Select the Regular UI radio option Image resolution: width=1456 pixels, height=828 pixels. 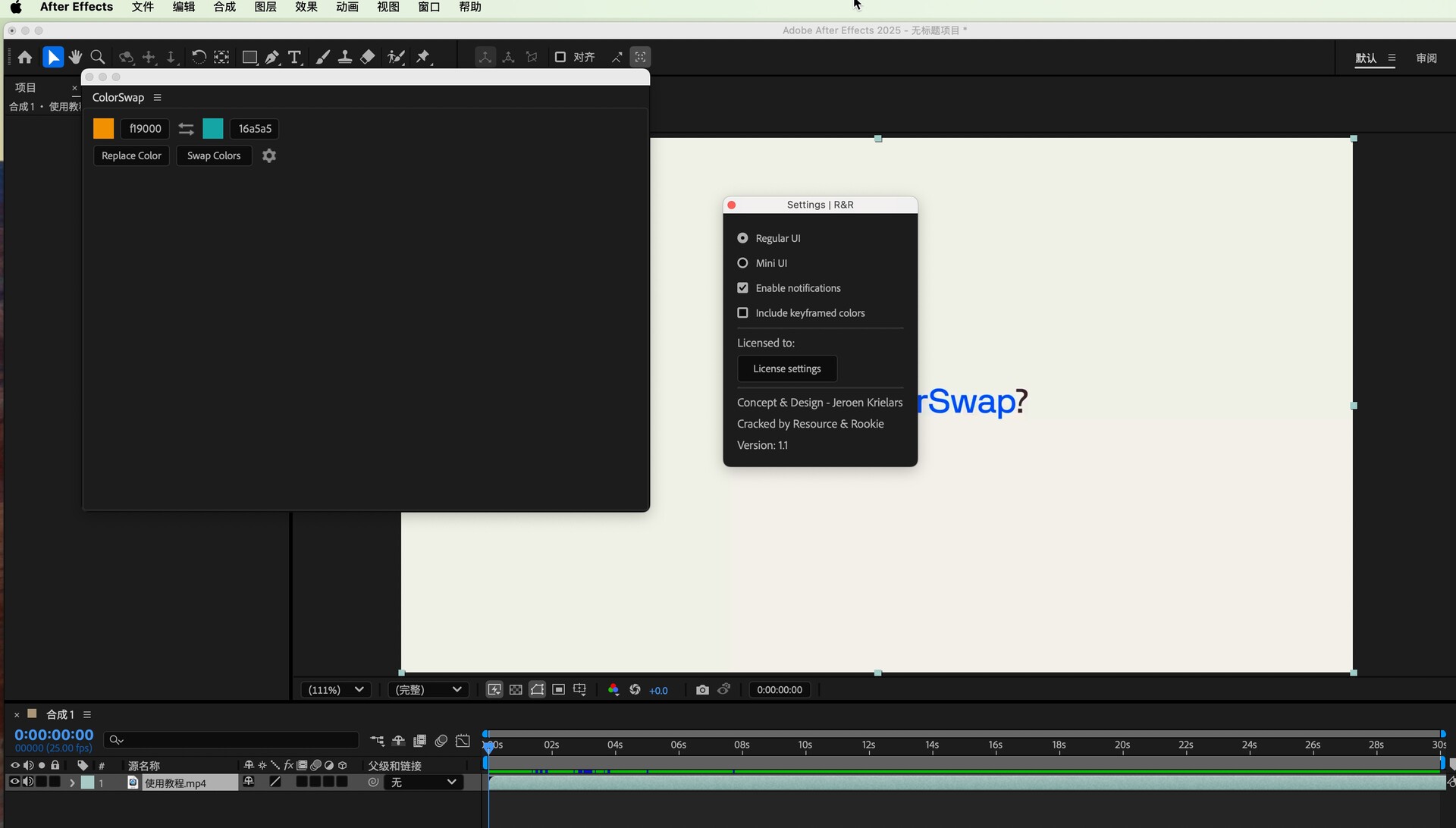[x=742, y=238]
